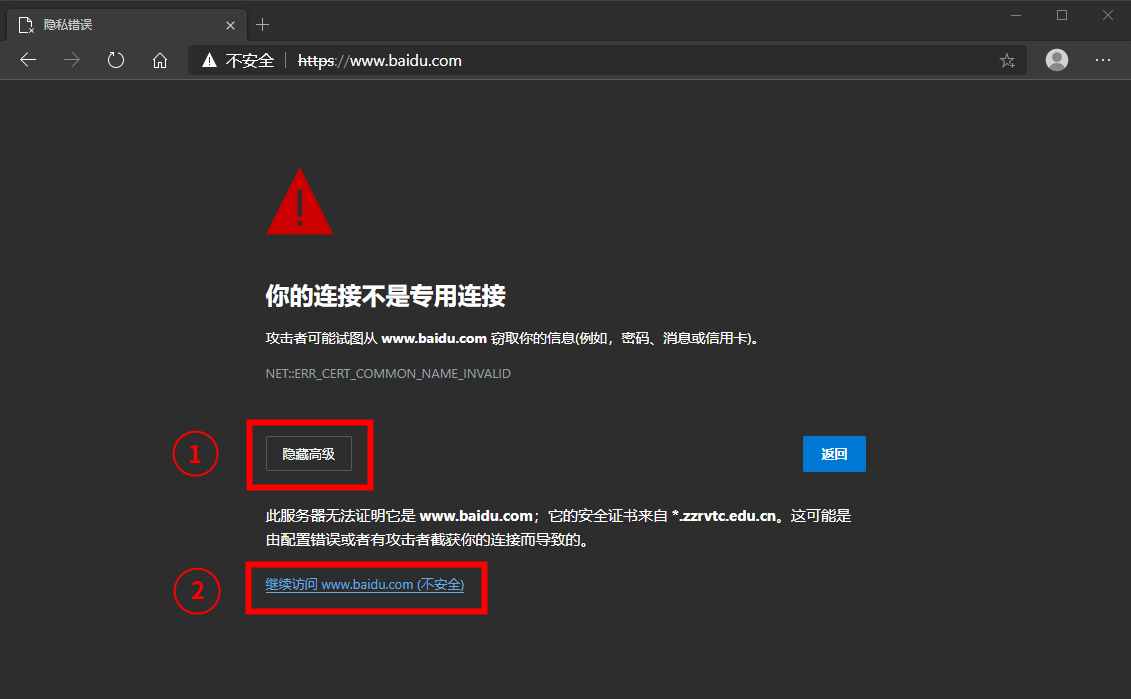Collapse details with 隐藏高级 button
Viewport: 1131px width, 699px height.
pyautogui.click(x=308, y=454)
